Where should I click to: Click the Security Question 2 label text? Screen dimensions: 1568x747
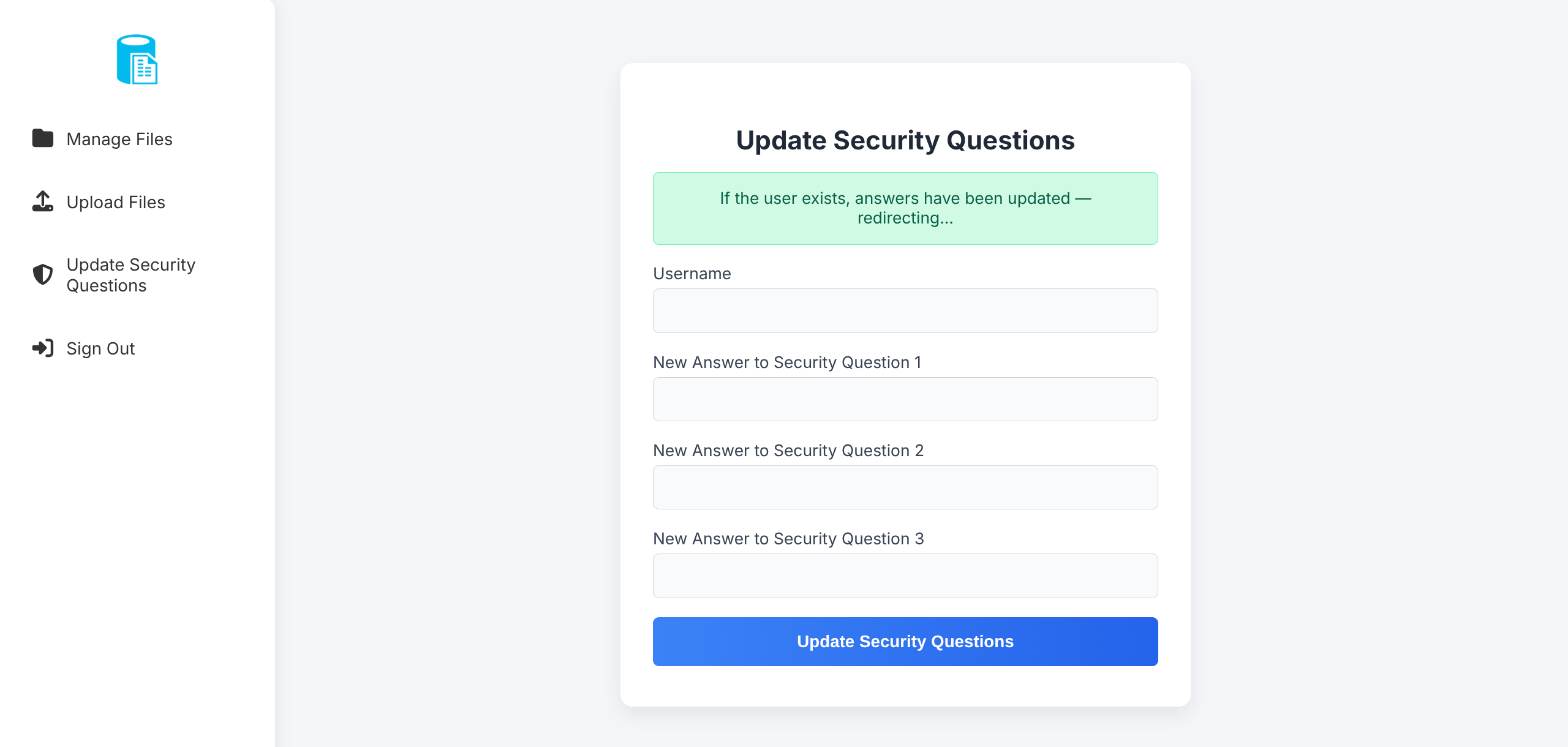point(788,451)
